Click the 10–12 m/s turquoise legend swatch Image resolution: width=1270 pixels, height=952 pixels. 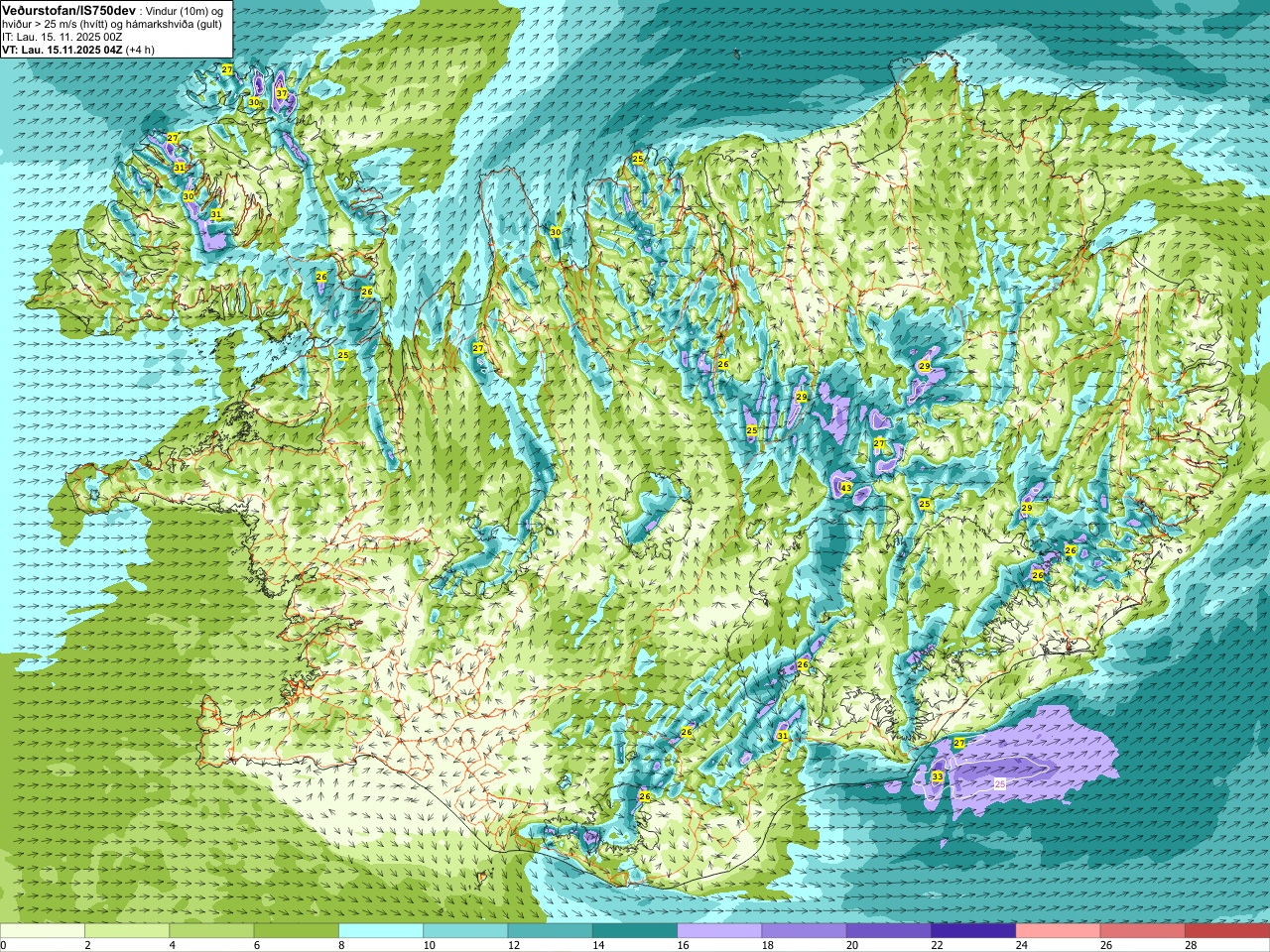(465, 931)
